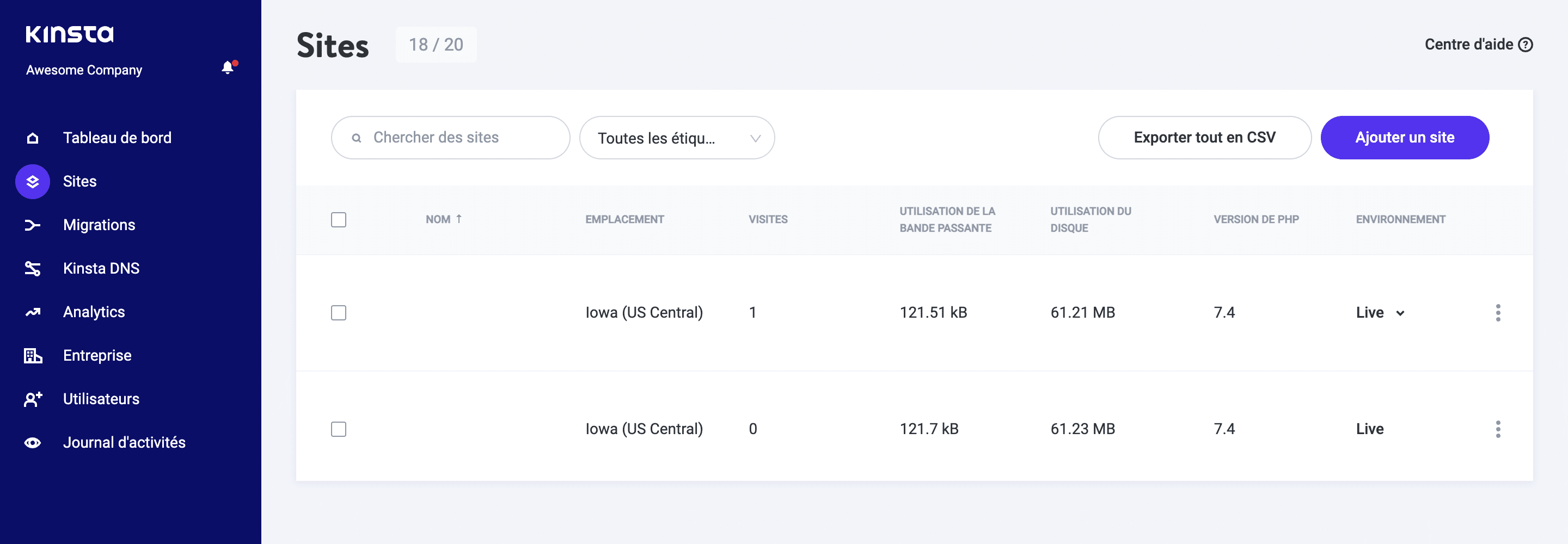The image size is (1568, 544).
Task: Click Ajouter un site
Action: pyautogui.click(x=1405, y=138)
